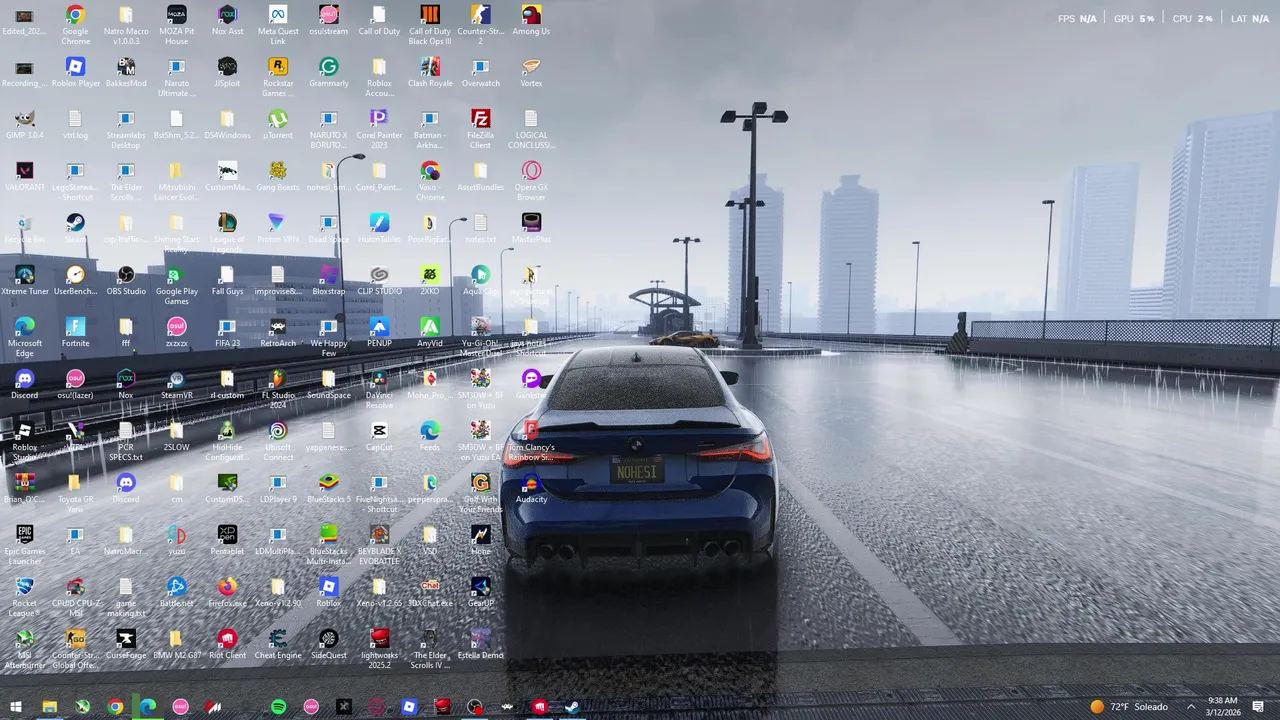
Task: Open the Proton VPN shortcut
Action: [278, 228]
